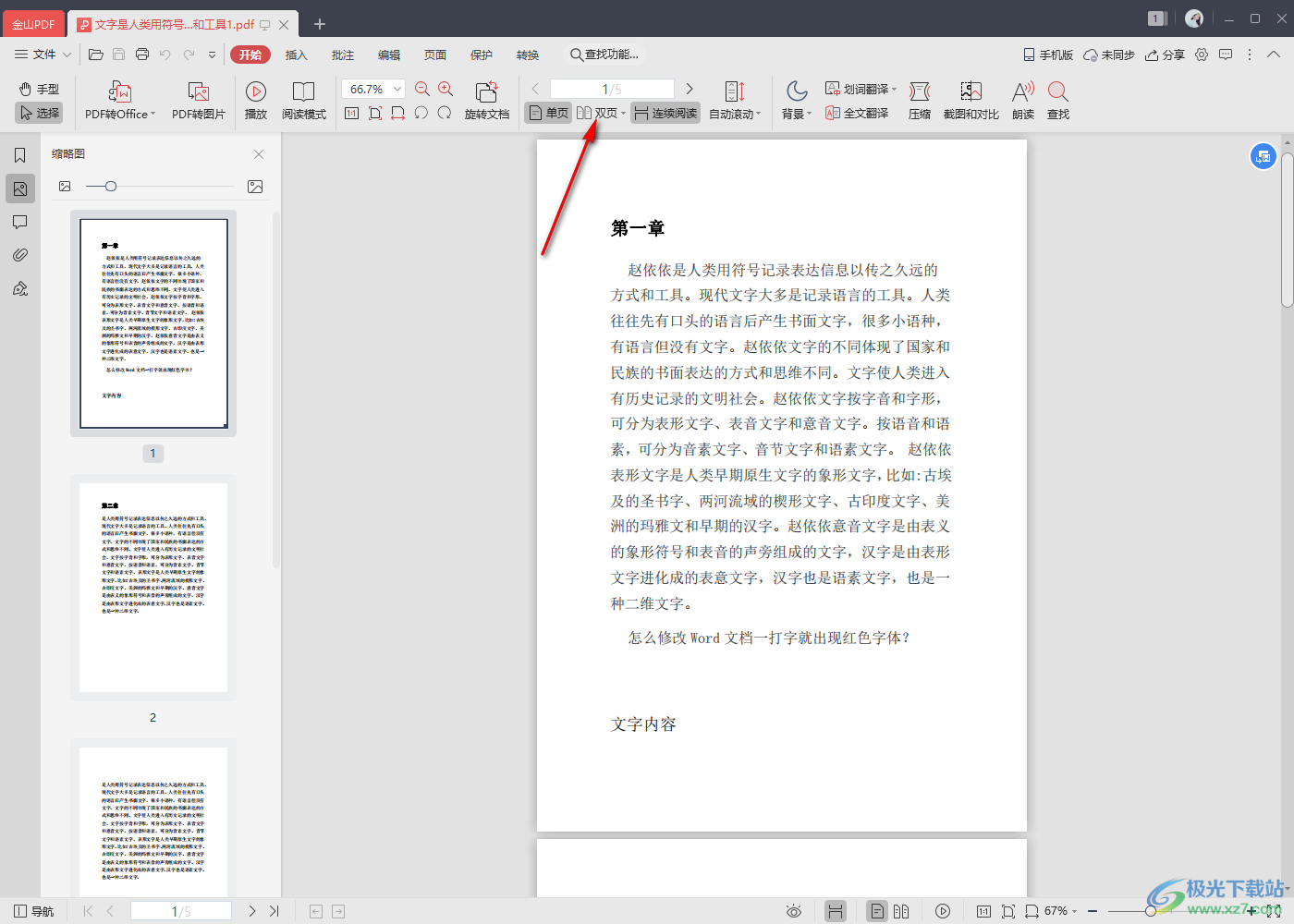Expand PDF转Office dropdown arrow

153,115
